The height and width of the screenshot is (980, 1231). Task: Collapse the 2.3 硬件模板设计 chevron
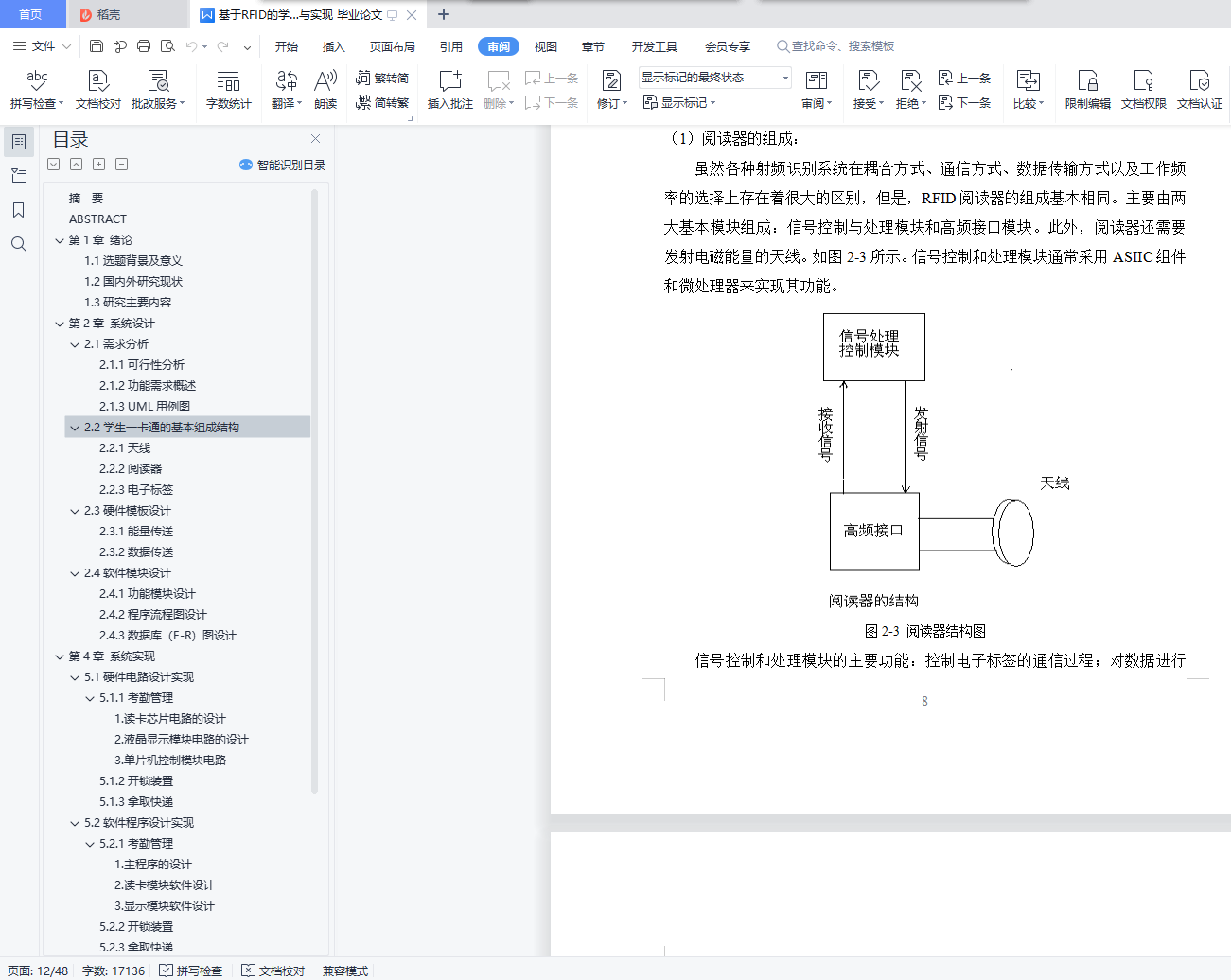point(75,511)
